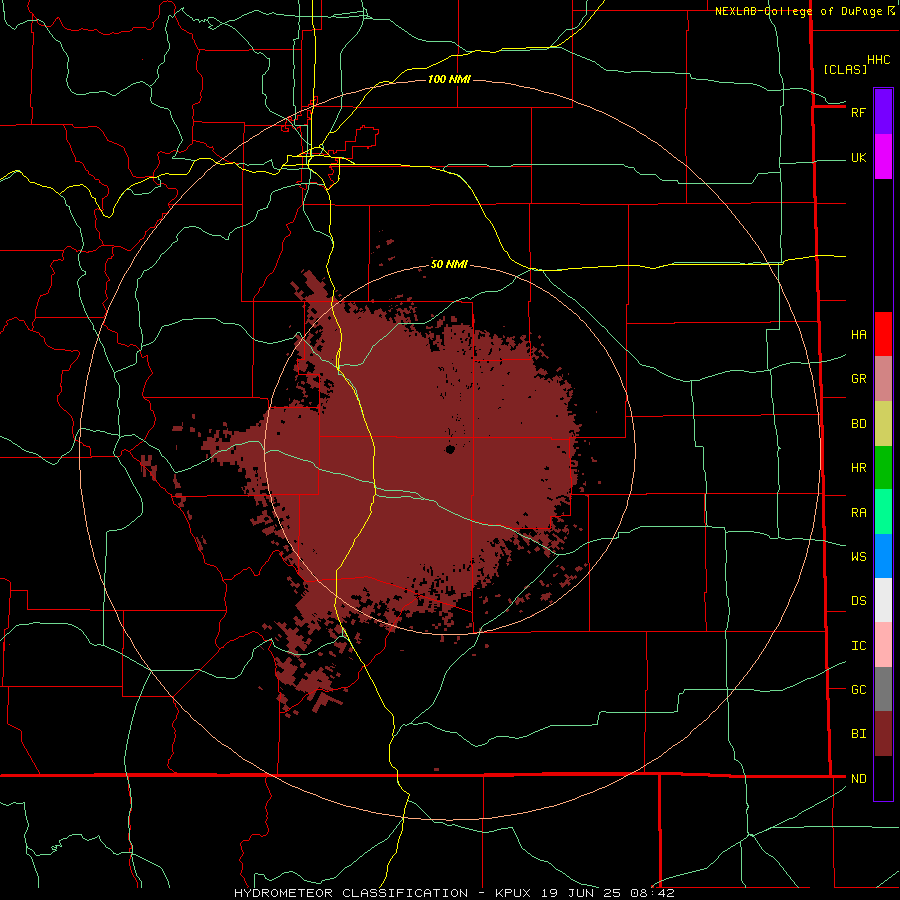The image size is (900, 900).
Task: Click the yellow BD legend color swatch
Action: point(883,424)
